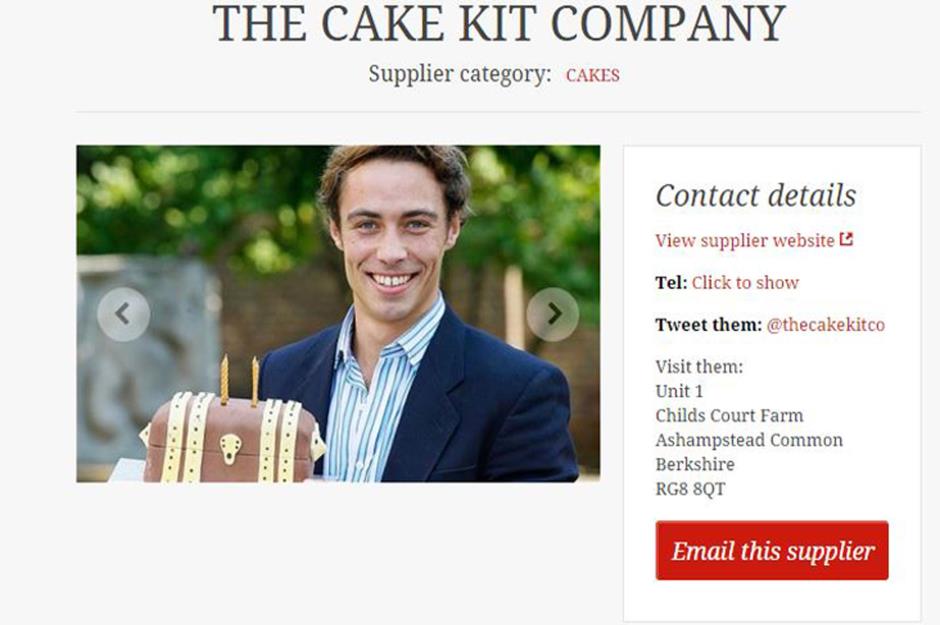The height and width of the screenshot is (625, 940).
Task: Click the Tel: label
Action: [x=671, y=282]
